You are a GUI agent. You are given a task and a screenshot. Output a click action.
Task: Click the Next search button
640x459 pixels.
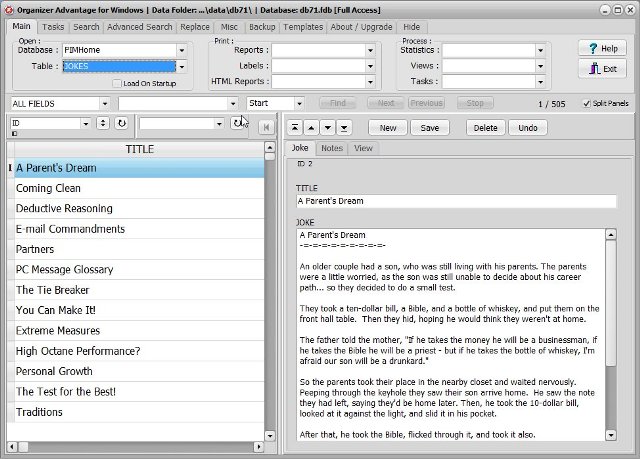386,103
